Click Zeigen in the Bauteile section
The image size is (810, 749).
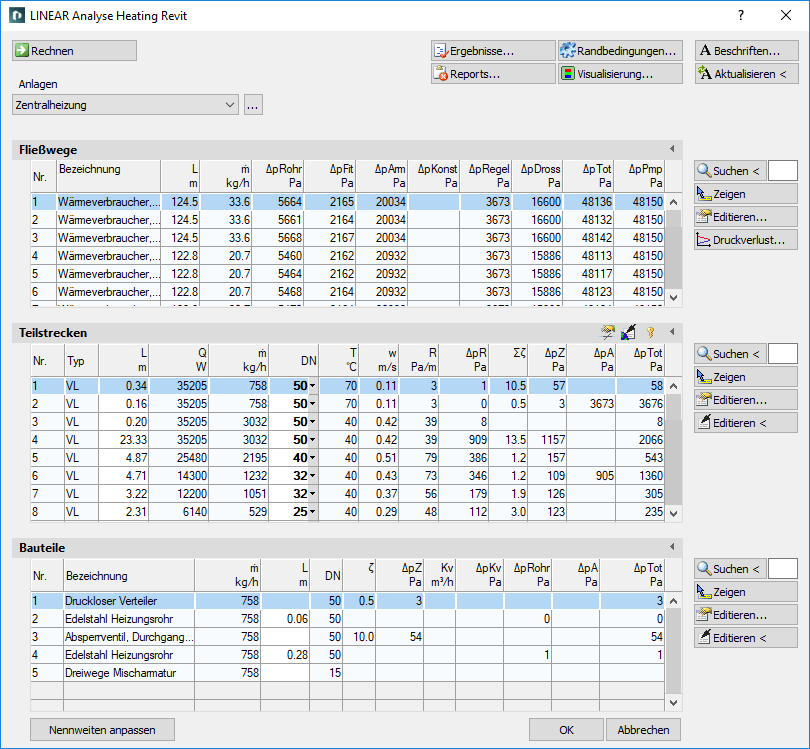click(746, 592)
